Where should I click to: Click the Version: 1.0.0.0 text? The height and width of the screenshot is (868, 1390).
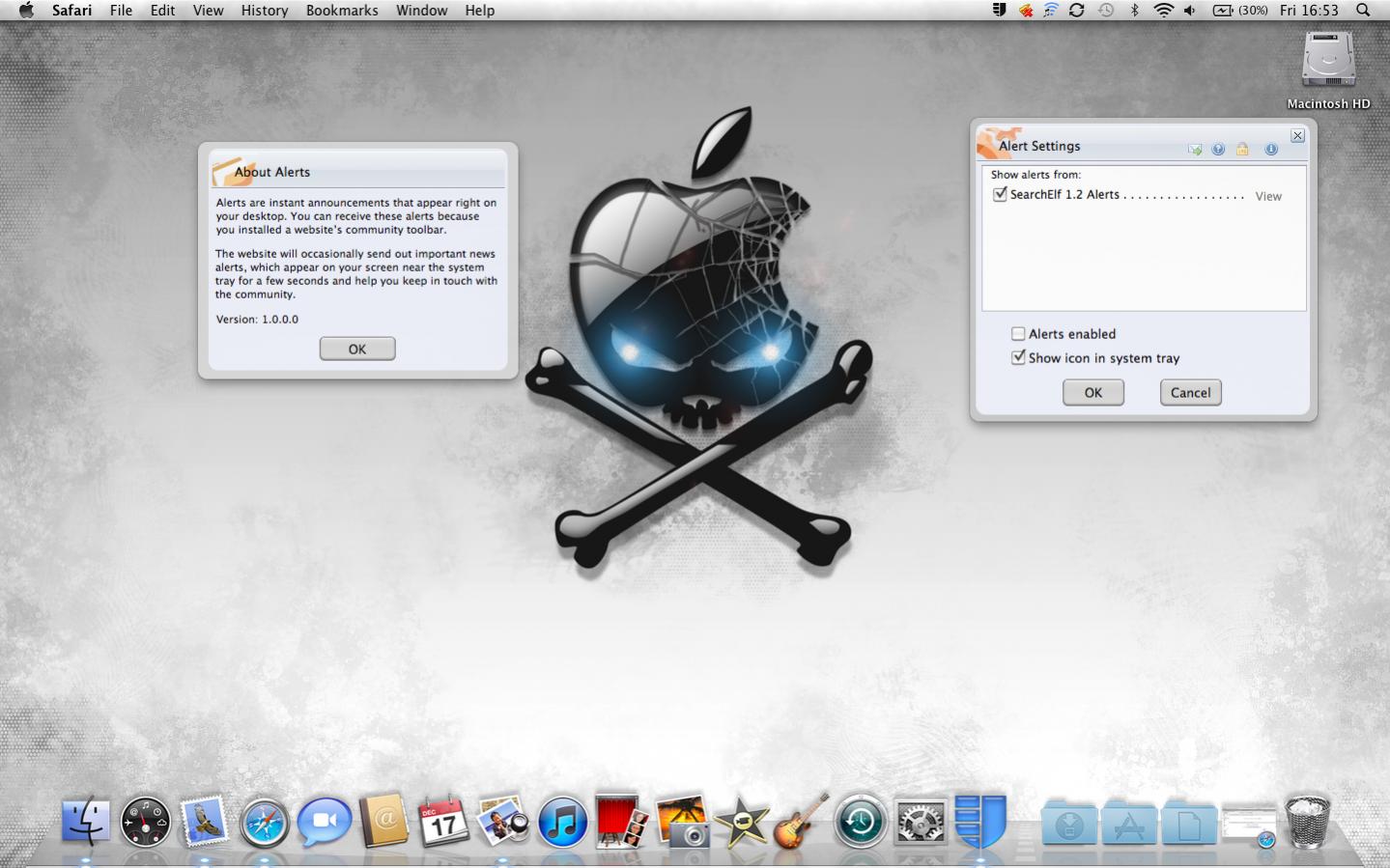pos(257,320)
